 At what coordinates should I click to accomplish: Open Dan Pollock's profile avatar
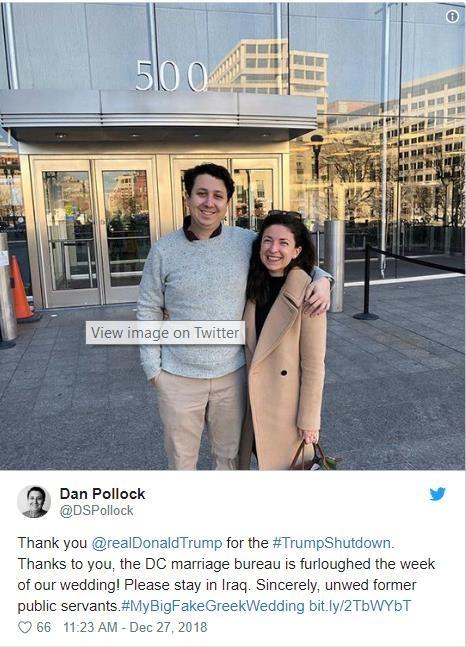pyautogui.click(x=34, y=502)
